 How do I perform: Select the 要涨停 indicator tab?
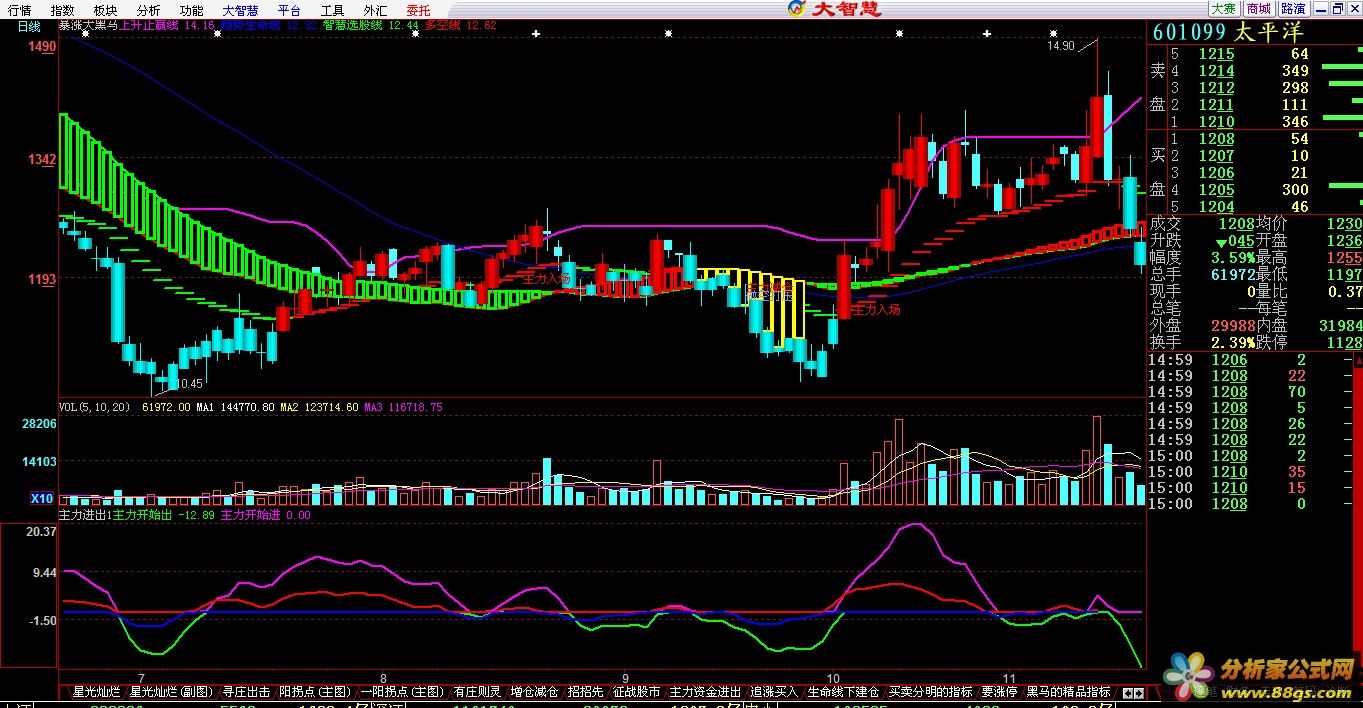[999, 691]
